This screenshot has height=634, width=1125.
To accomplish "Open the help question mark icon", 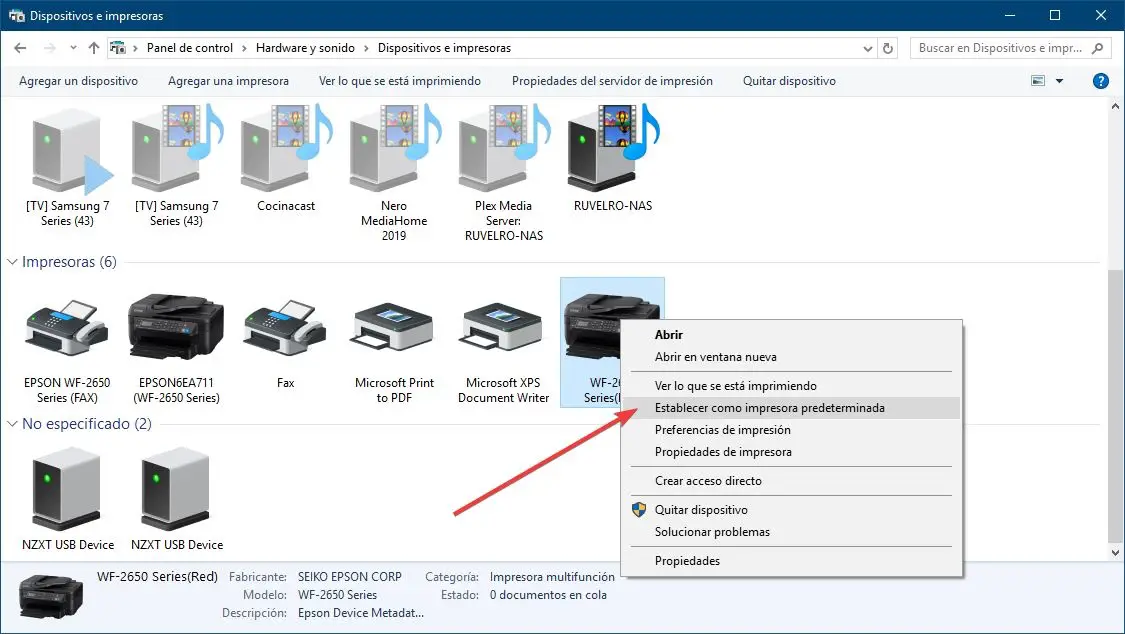I will (x=1101, y=81).
